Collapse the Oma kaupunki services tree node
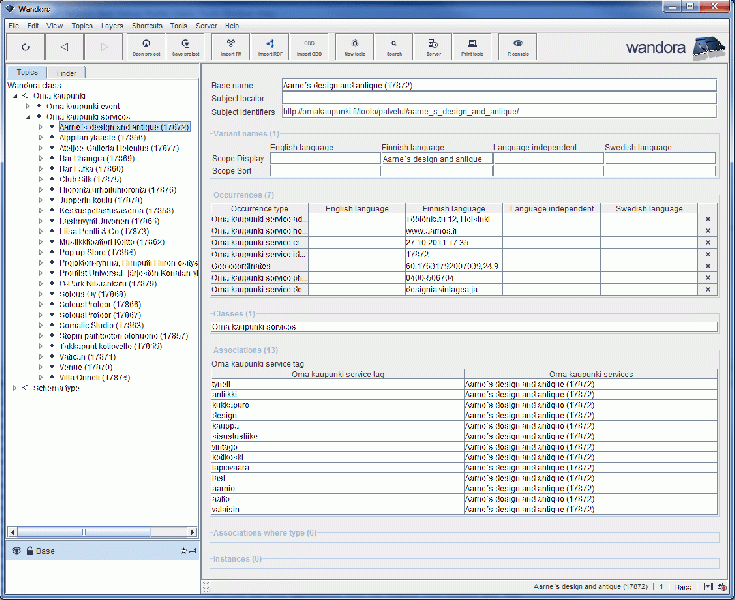Screen dimensions: 735x600 tap(27, 116)
